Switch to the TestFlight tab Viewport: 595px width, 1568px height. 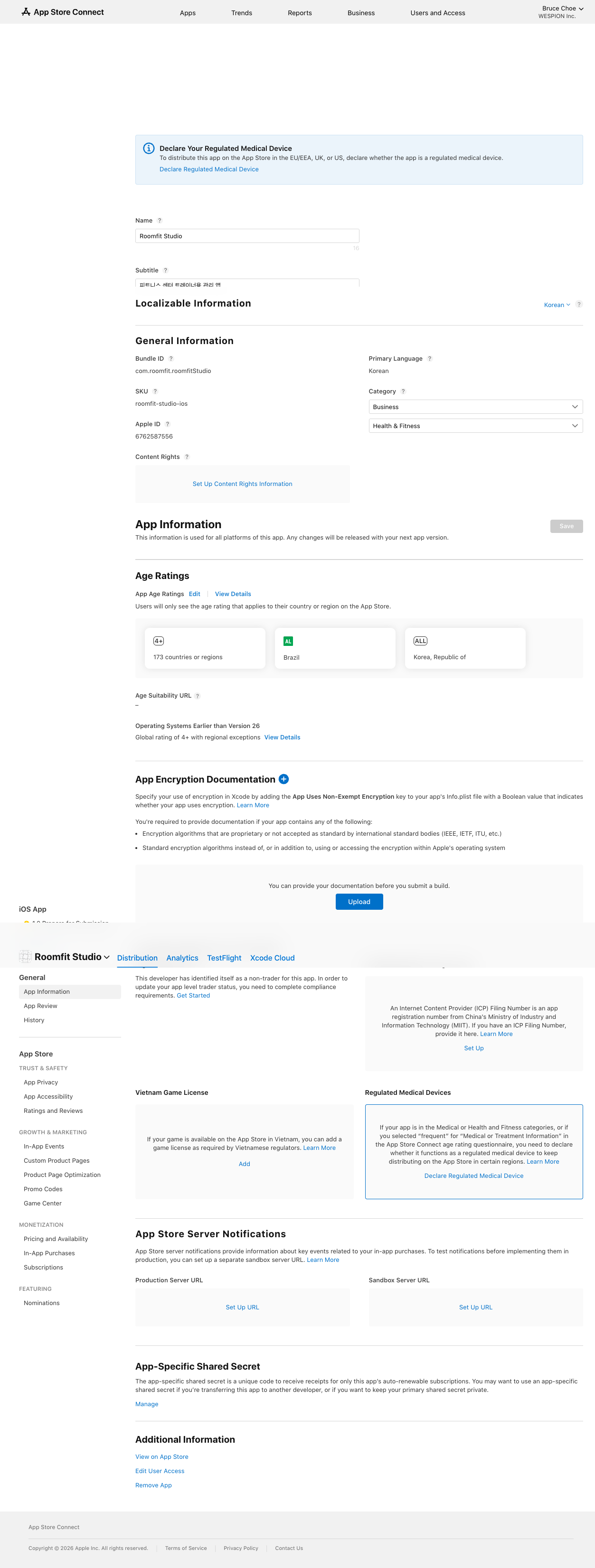[x=224, y=958]
